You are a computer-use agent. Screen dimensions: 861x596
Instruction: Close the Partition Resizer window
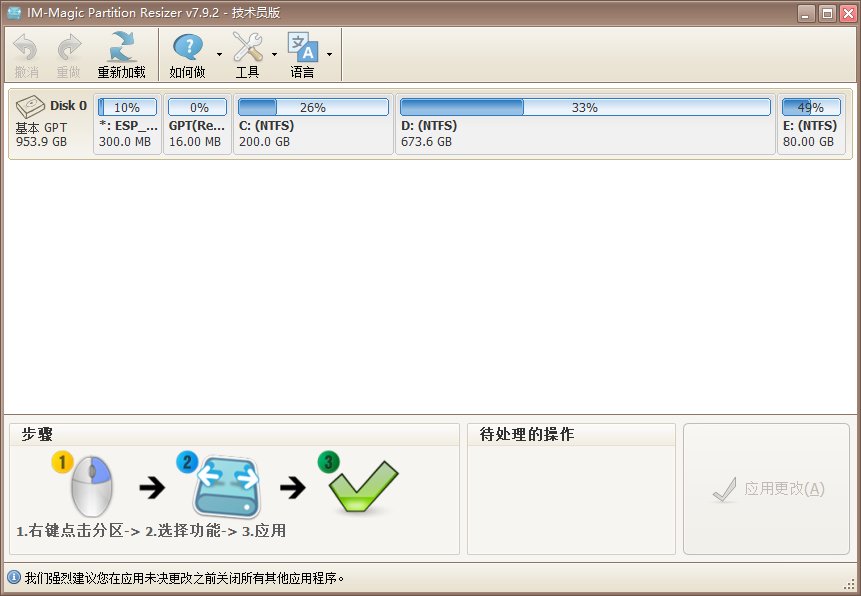click(x=848, y=13)
